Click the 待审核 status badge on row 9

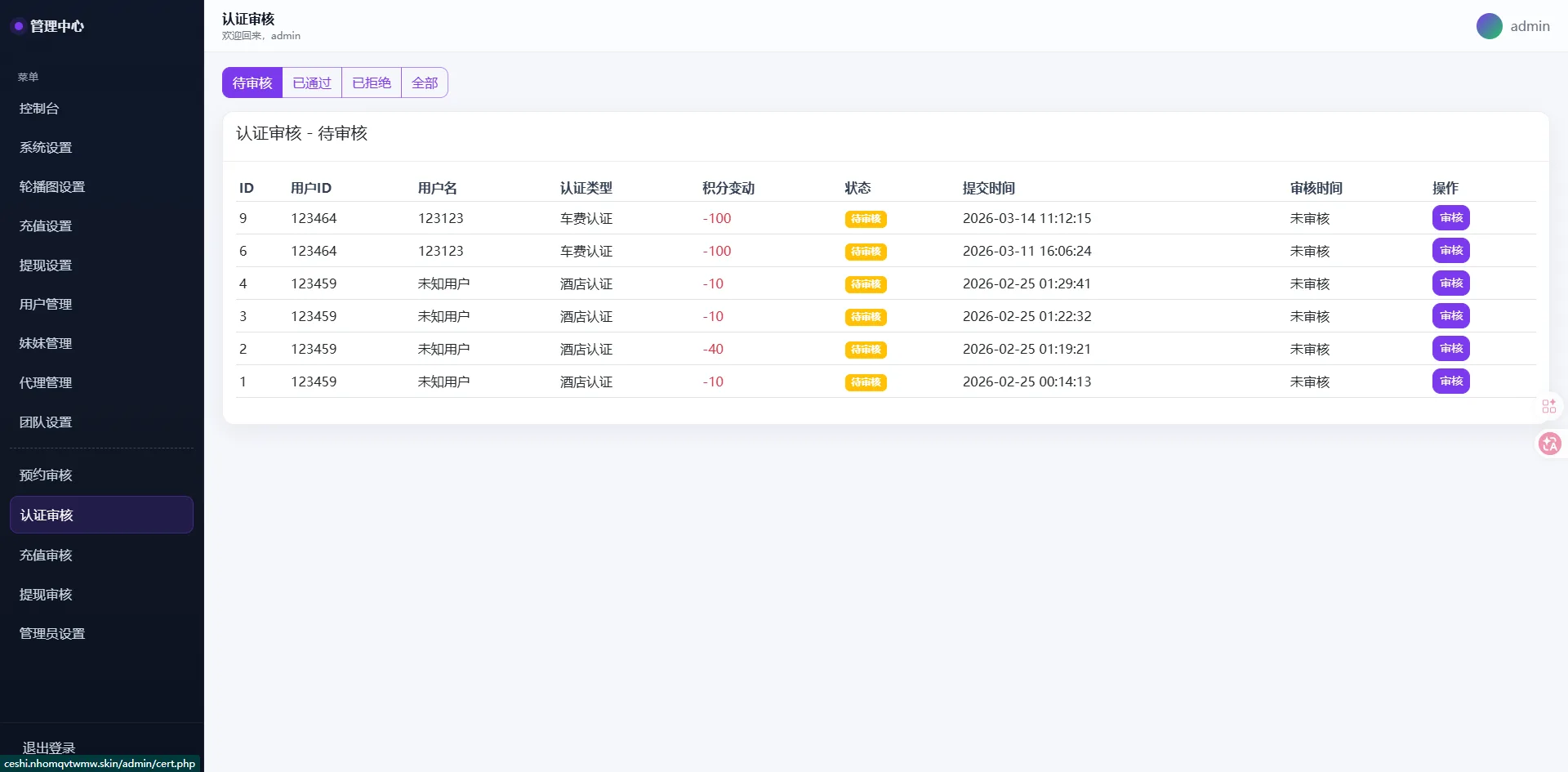tap(866, 219)
